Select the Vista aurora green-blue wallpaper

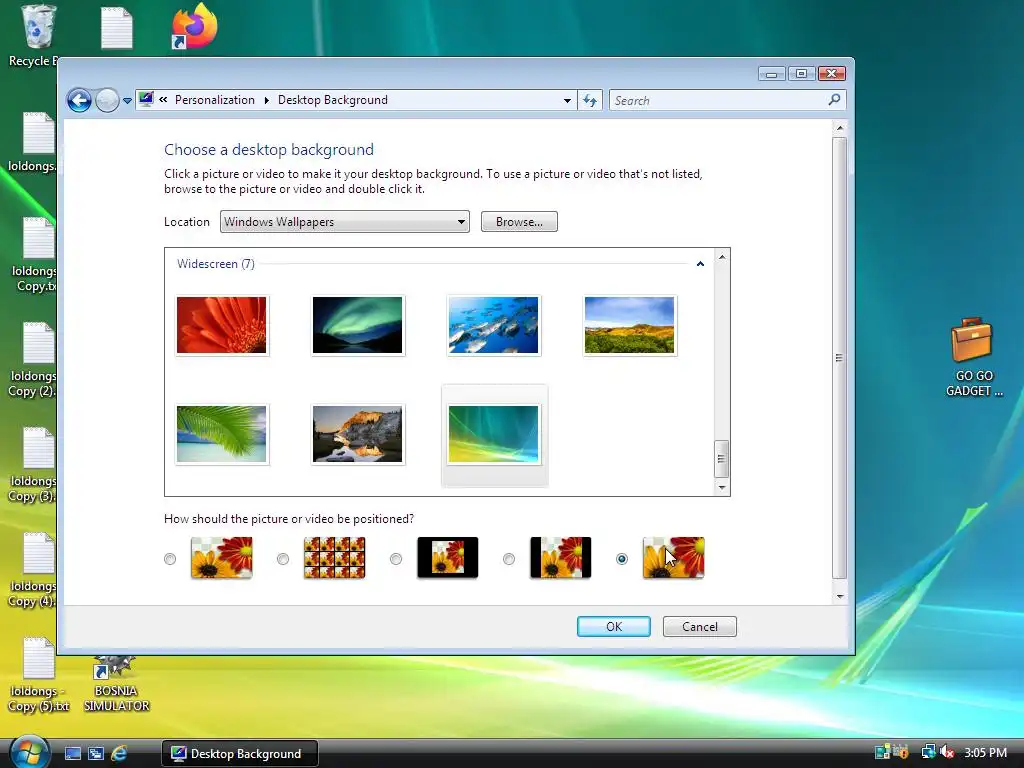click(x=493, y=434)
